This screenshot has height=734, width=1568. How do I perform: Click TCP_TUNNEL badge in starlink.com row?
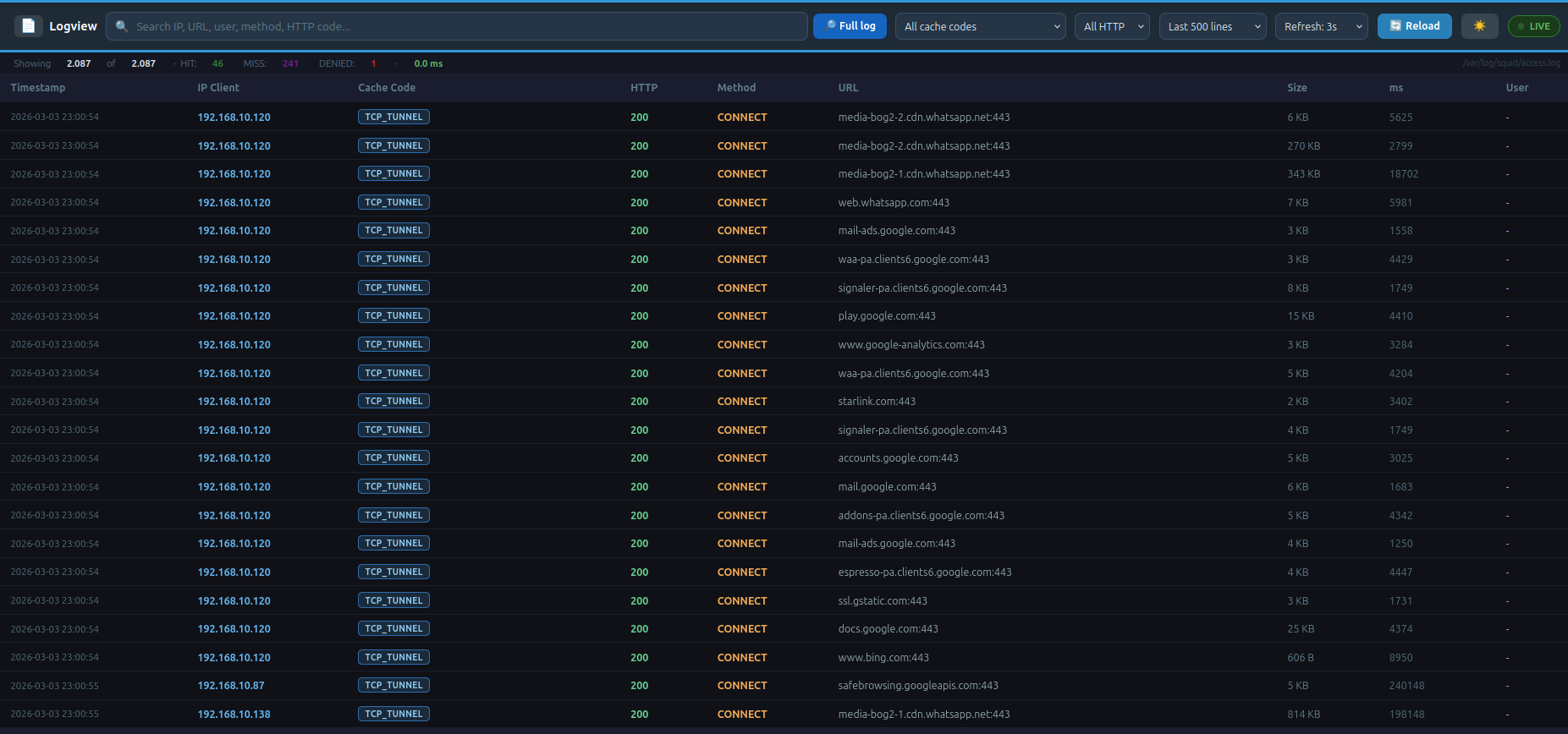[x=393, y=401]
